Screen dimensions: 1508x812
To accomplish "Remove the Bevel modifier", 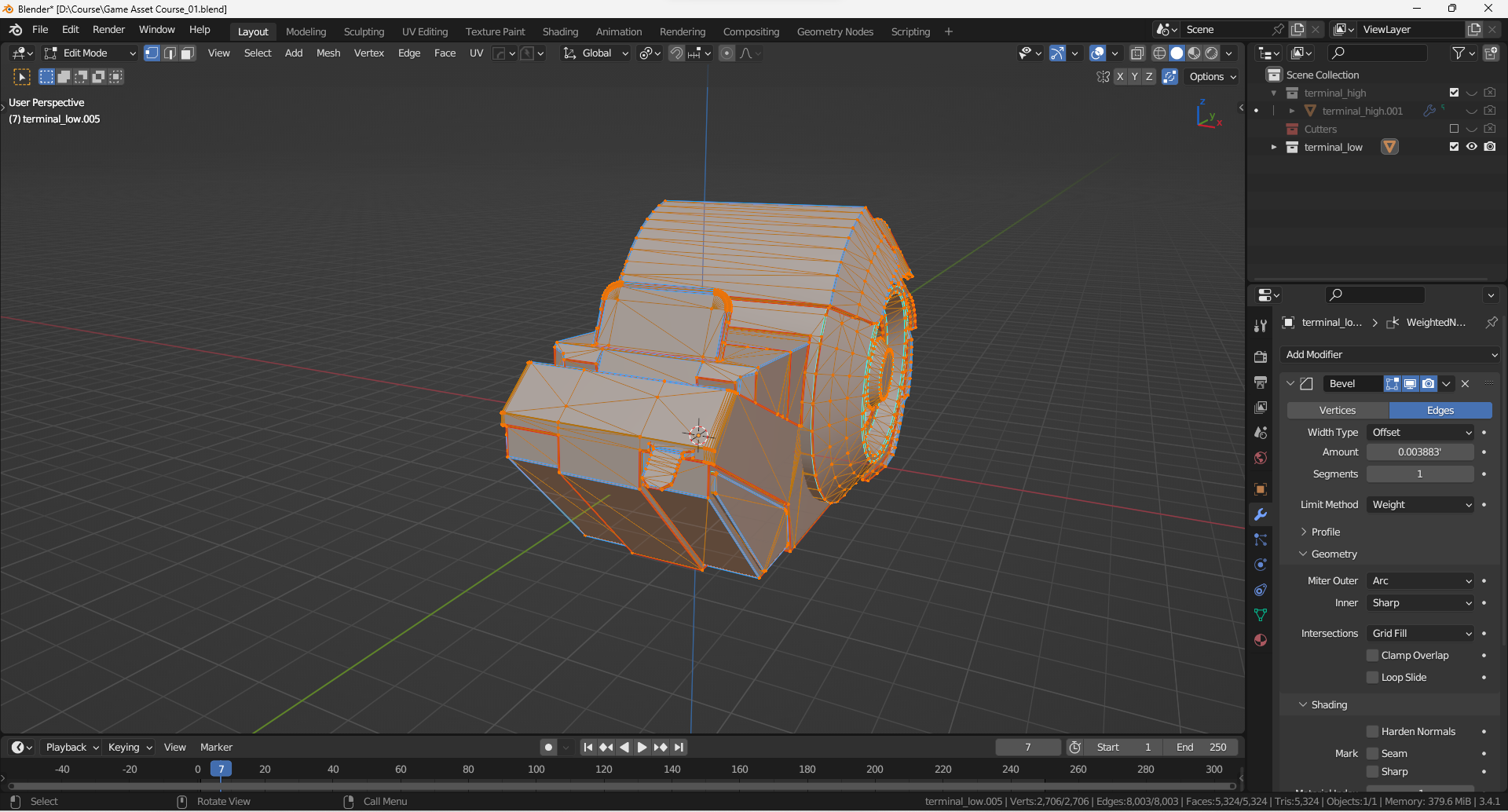I will tap(1465, 384).
